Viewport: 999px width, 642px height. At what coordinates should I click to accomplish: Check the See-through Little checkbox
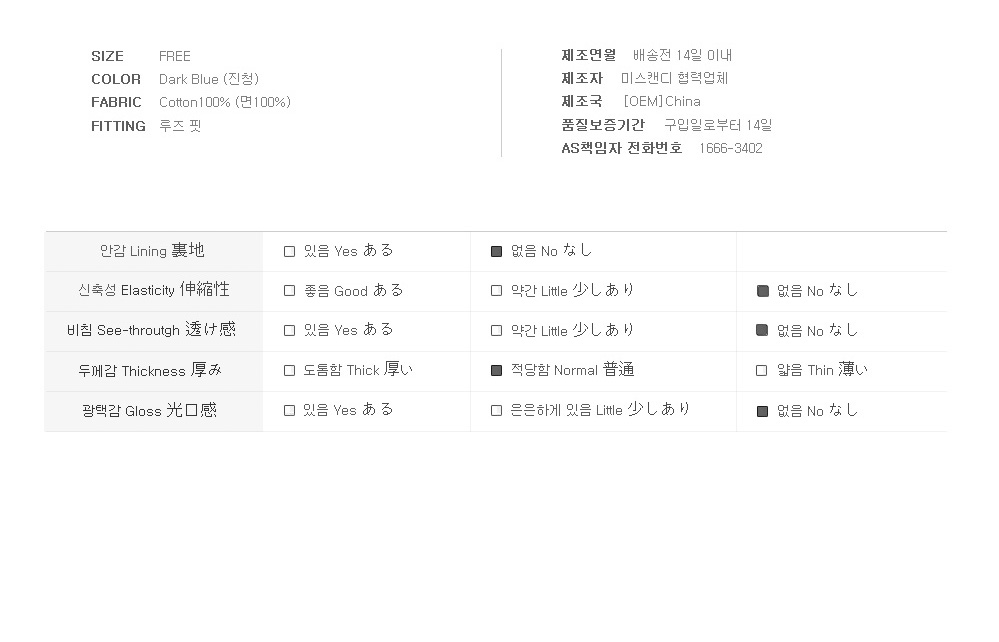pos(496,331)
